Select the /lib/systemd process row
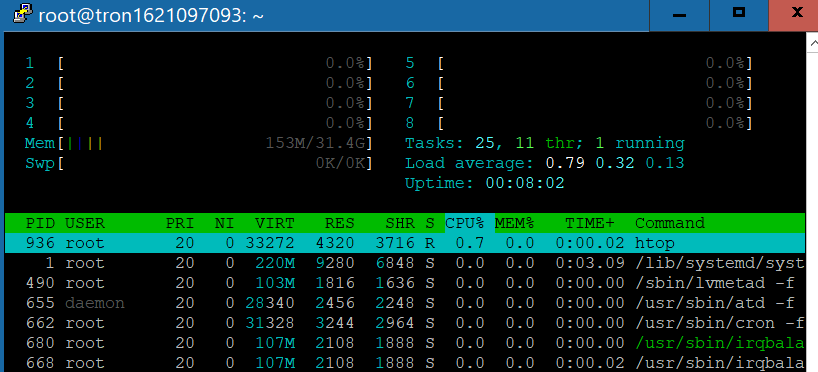The image size is (818, 372). [x=405, y=263]
